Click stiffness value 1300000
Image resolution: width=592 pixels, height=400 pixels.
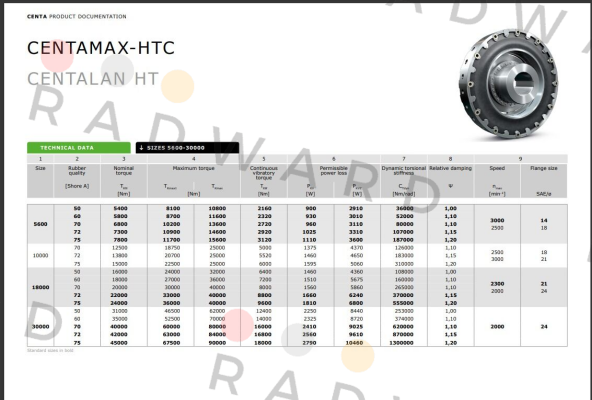(x=401, y=343)
